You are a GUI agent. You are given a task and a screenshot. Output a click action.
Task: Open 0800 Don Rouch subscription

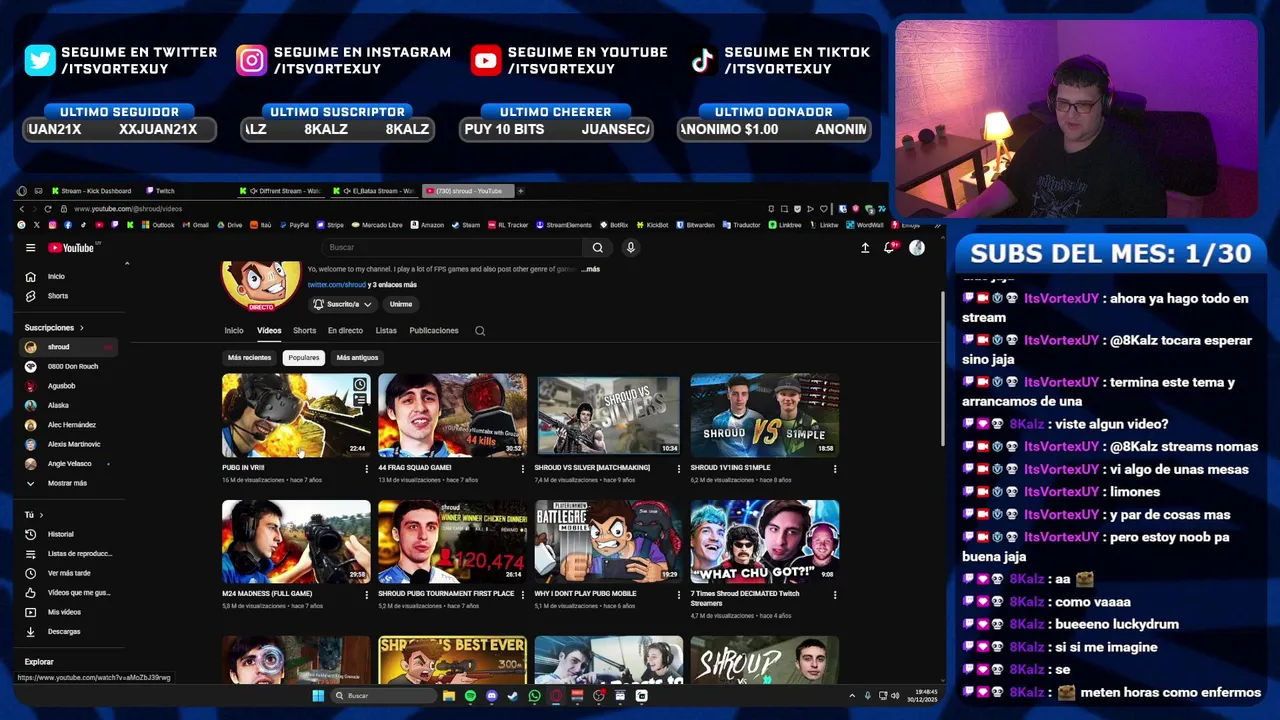click(67, 366)
